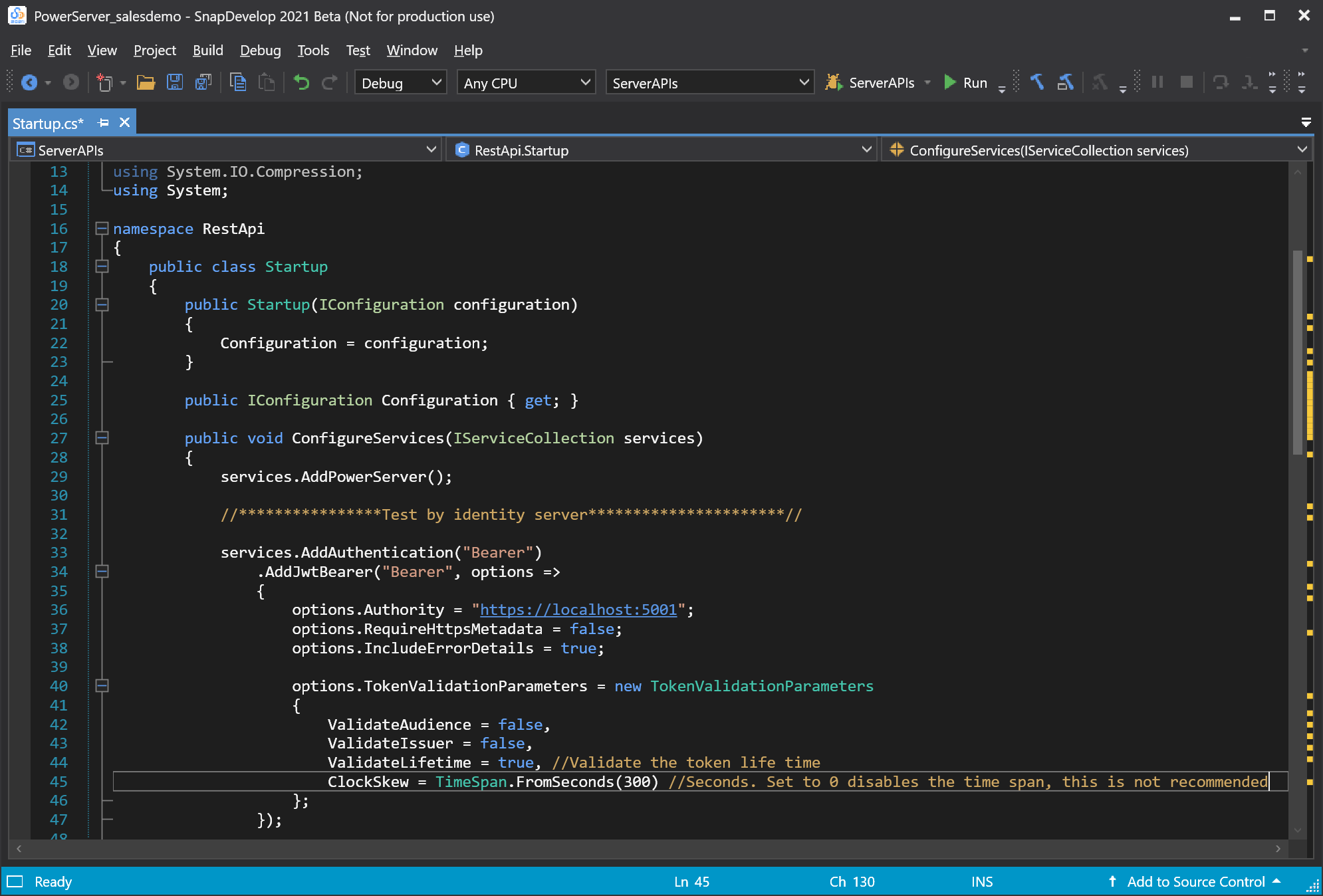Click line number 29 in the gutter
The width and height of the screenshot is (1323, 896).
tap(59, 477)
